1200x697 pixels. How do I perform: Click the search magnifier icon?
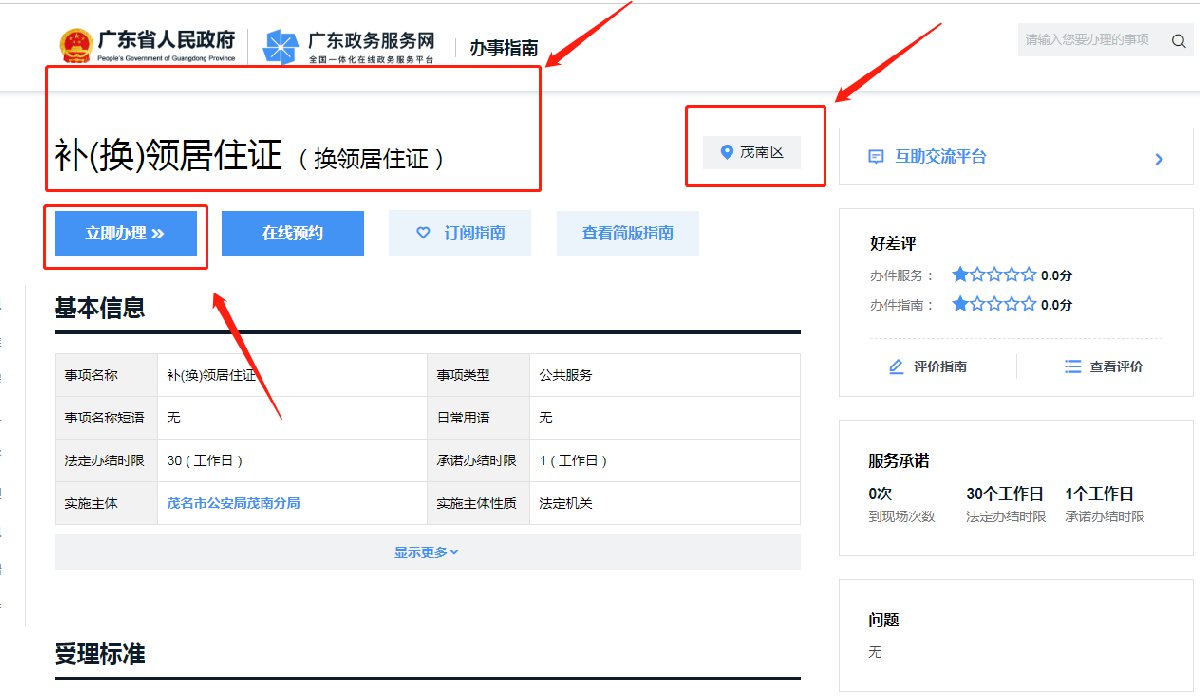(1178, 41)
